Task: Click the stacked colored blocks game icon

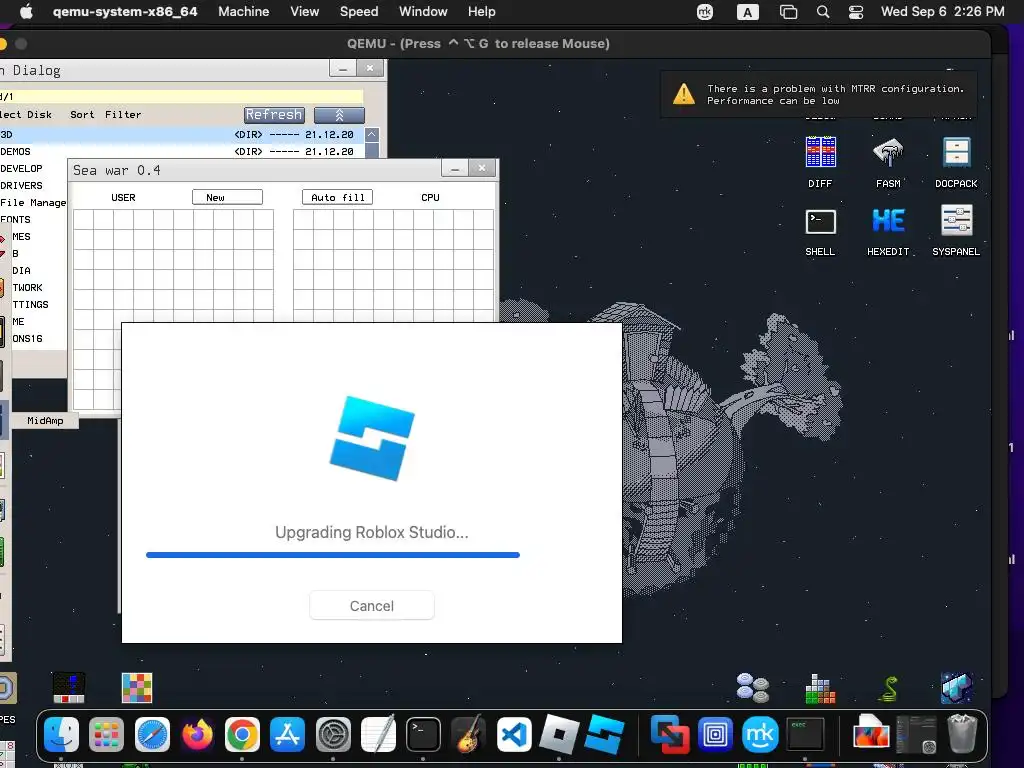Action: [820, 688]
